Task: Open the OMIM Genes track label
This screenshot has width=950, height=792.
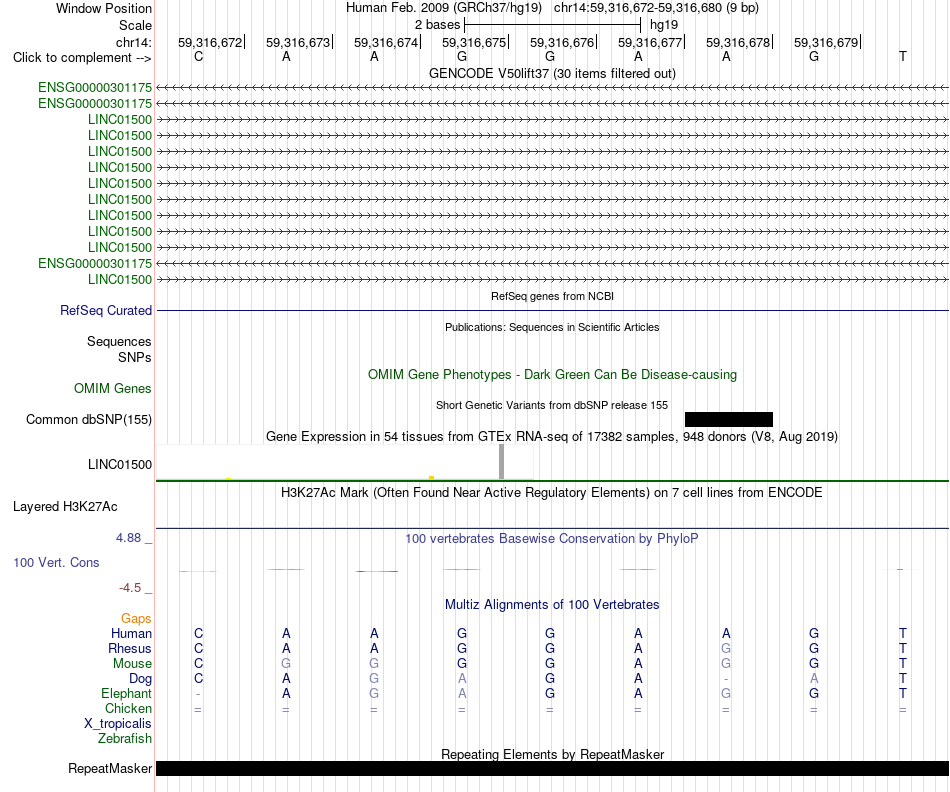Action: (113, 388)
